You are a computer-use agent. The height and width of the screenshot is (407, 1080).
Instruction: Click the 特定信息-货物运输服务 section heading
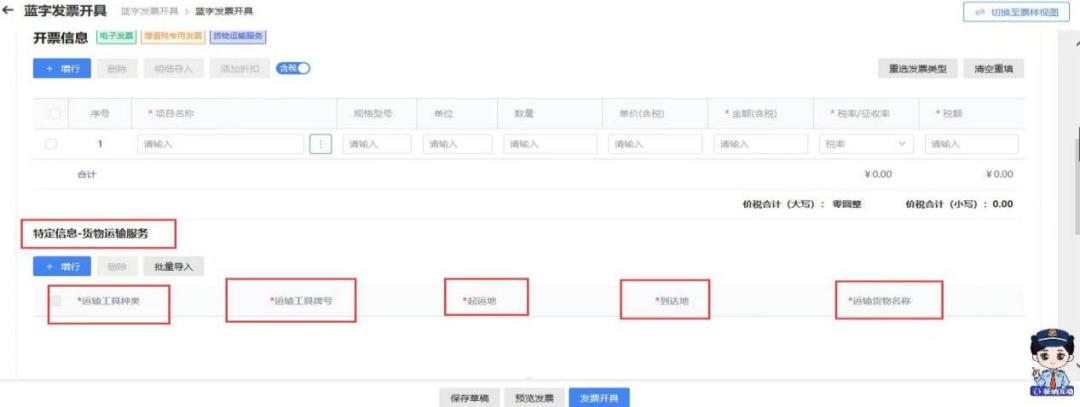[90, 234]
